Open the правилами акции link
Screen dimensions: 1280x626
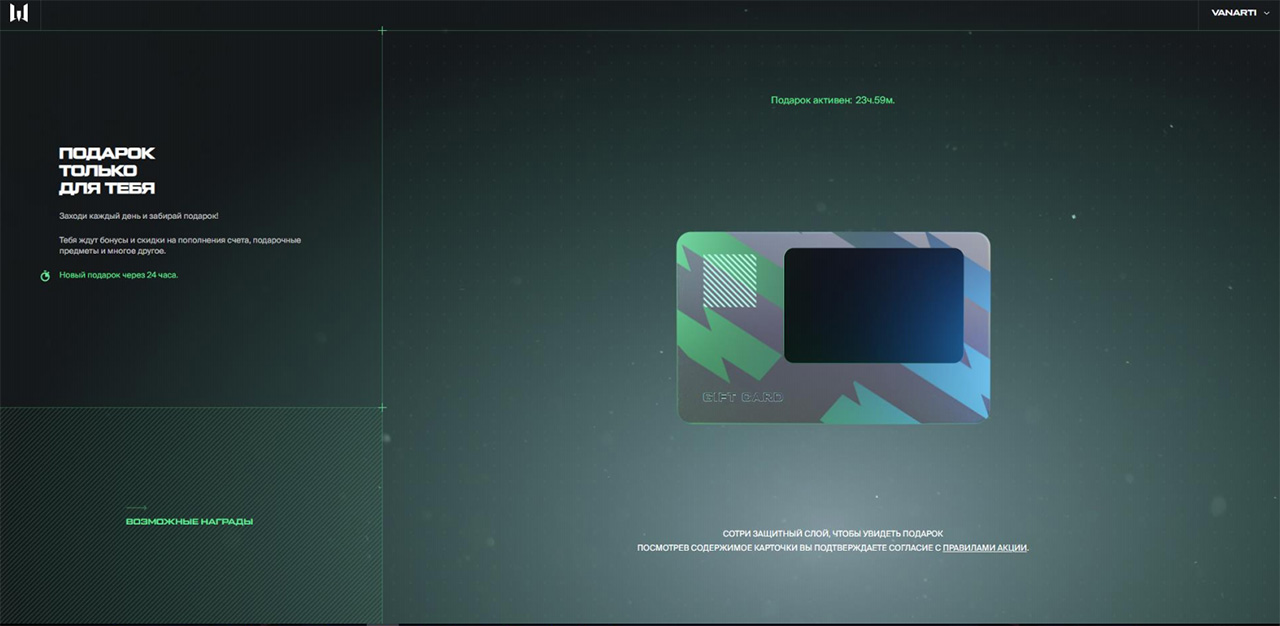[x=984, y=548]
